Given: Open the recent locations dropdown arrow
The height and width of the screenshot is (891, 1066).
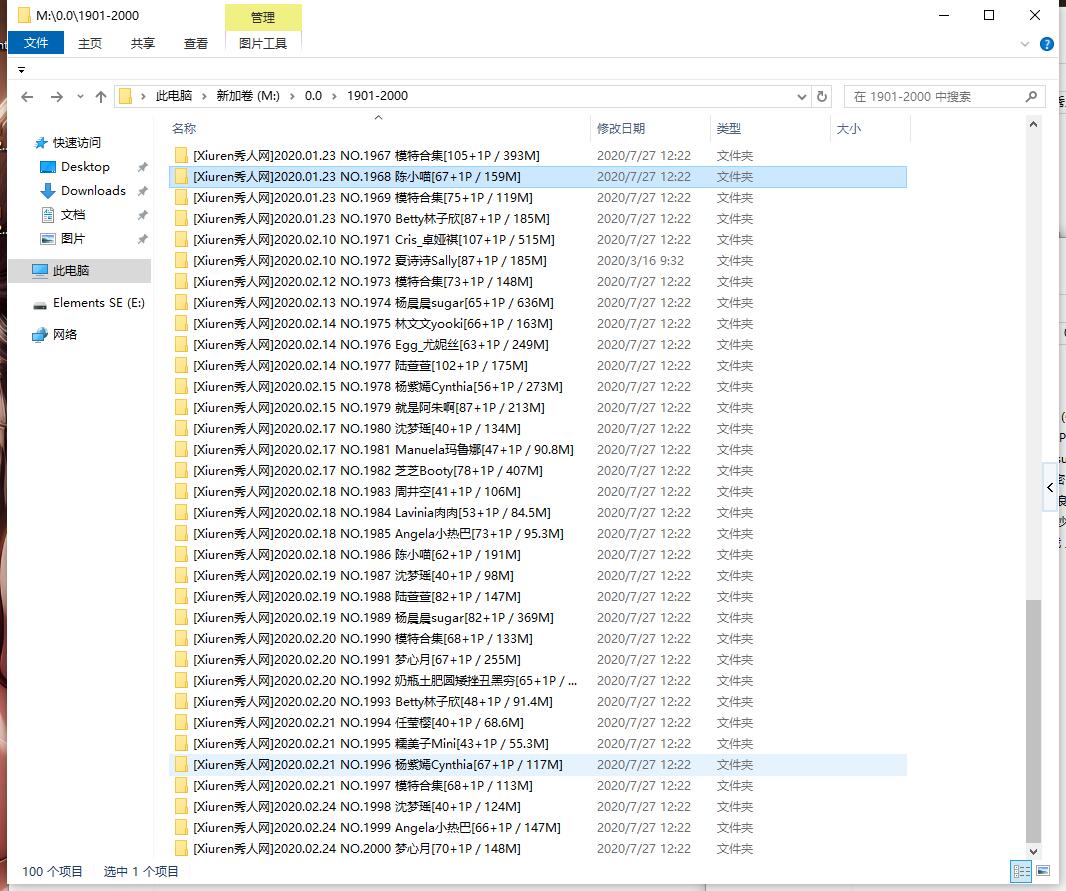Looking at the screenshot, I should click(x=80, y=97).
